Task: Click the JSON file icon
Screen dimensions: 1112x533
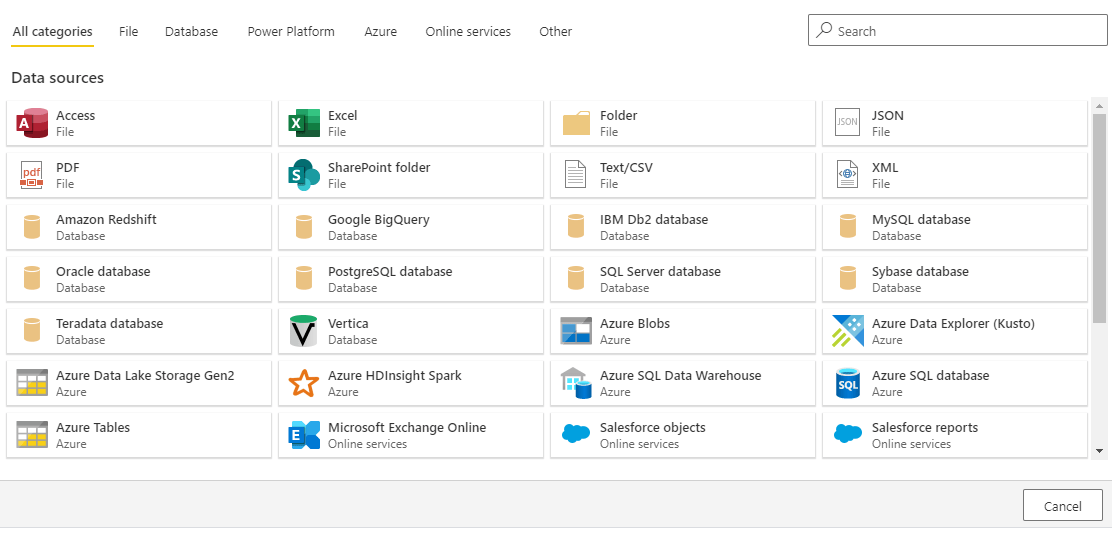Action: pos(847,123)
